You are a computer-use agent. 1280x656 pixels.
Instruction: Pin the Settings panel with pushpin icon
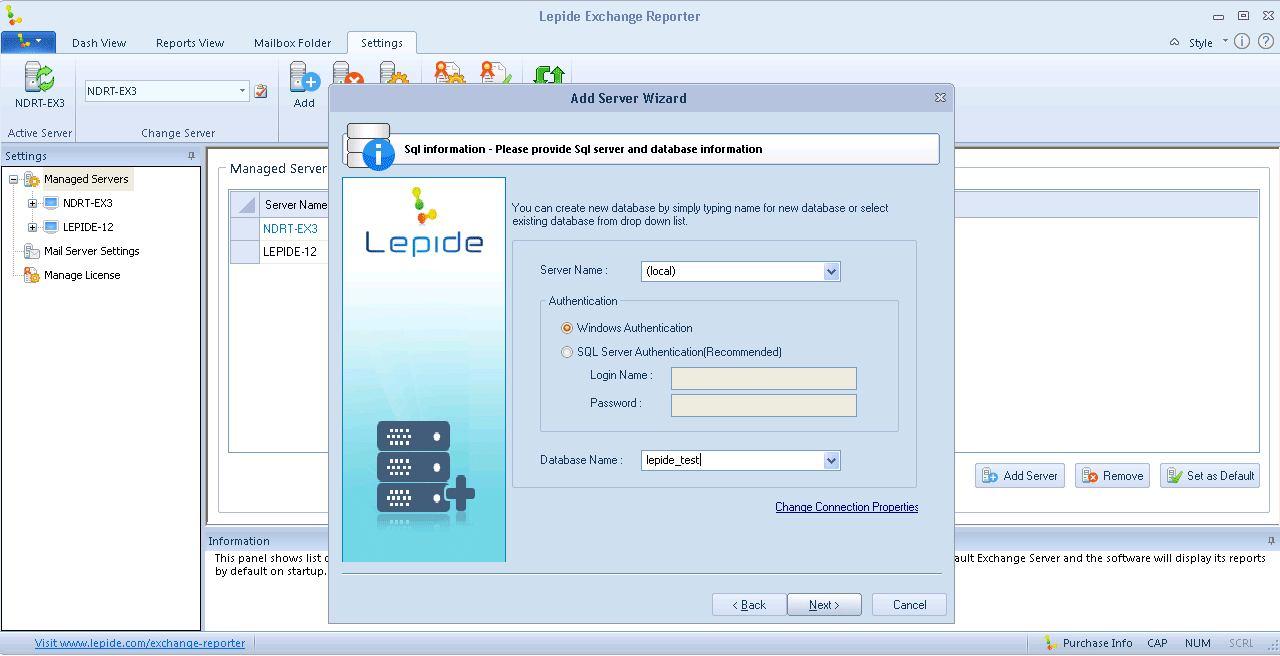pos(191,156)
